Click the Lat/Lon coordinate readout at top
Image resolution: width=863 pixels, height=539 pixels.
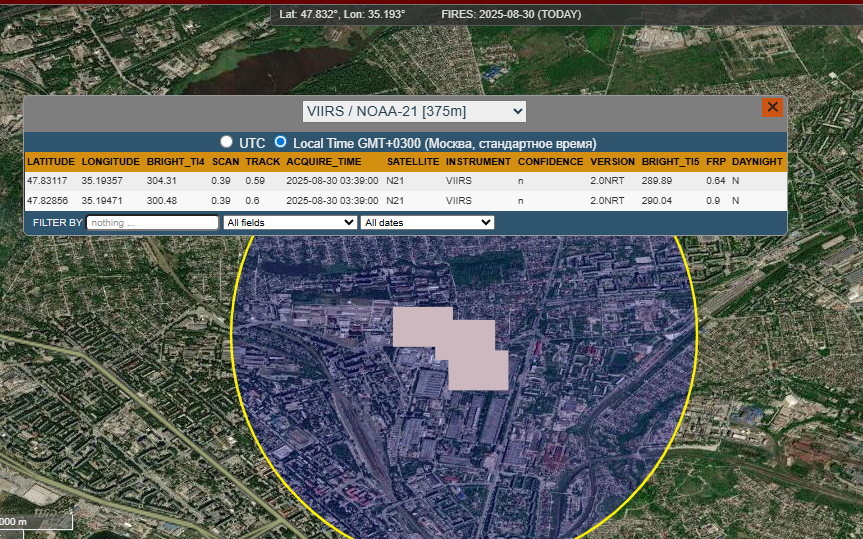click(x=342, y=14)
